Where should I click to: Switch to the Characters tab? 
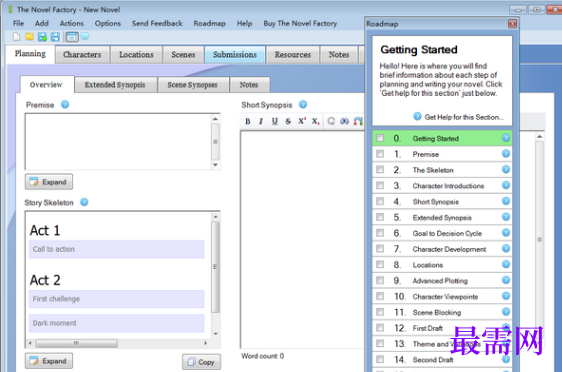pos(82,54)
